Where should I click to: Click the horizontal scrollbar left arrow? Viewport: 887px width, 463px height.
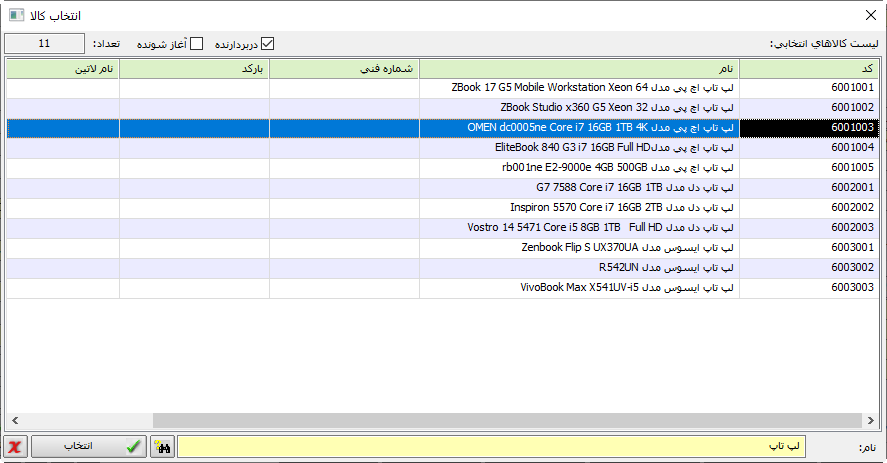click(x=15, y=421)
